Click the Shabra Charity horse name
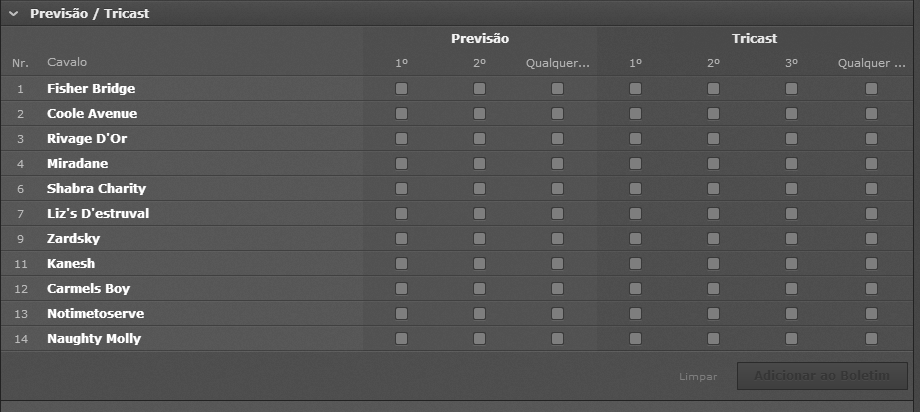 click(96, 189)
